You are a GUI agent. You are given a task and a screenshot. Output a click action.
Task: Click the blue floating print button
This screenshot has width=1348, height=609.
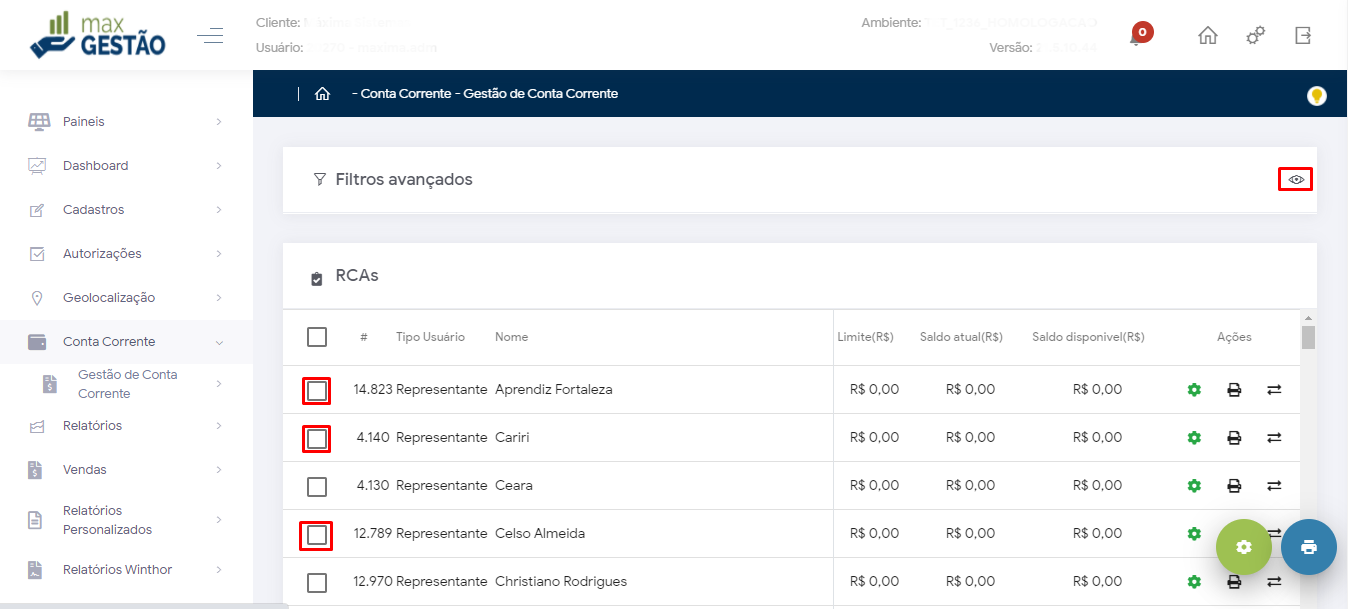point(1308,547)
